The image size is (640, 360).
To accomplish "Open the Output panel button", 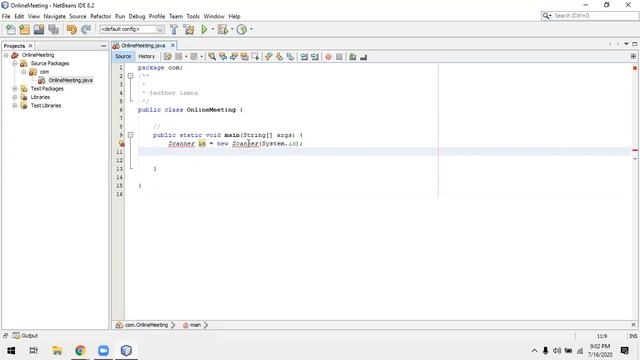I will (x=25, y=336).
